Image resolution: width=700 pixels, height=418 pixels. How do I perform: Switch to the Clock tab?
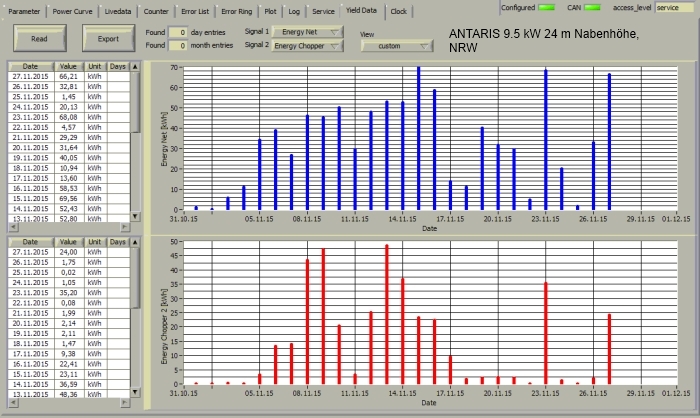(398, 11)
